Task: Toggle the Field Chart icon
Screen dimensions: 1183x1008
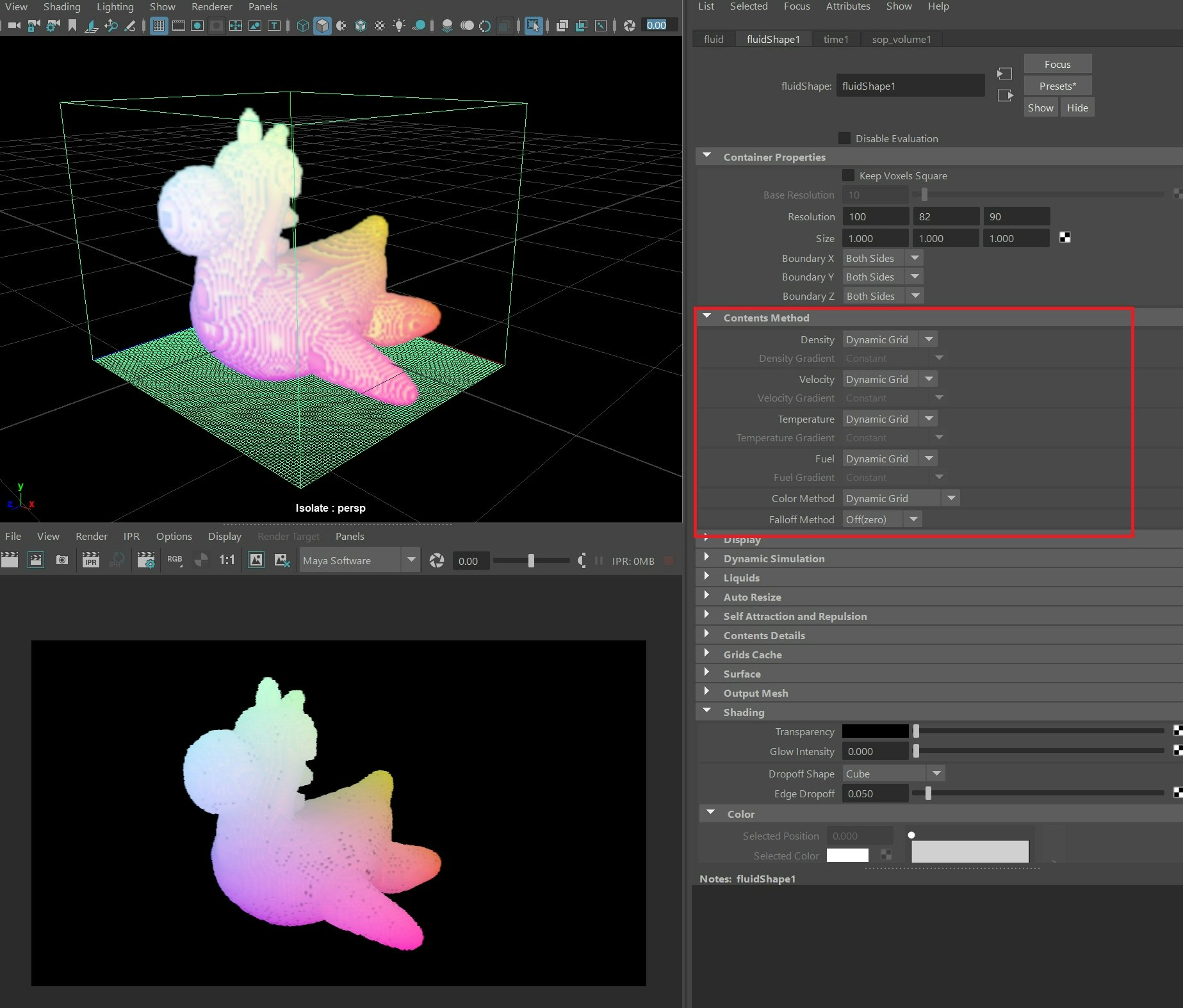Action: [x=236, y=26]
